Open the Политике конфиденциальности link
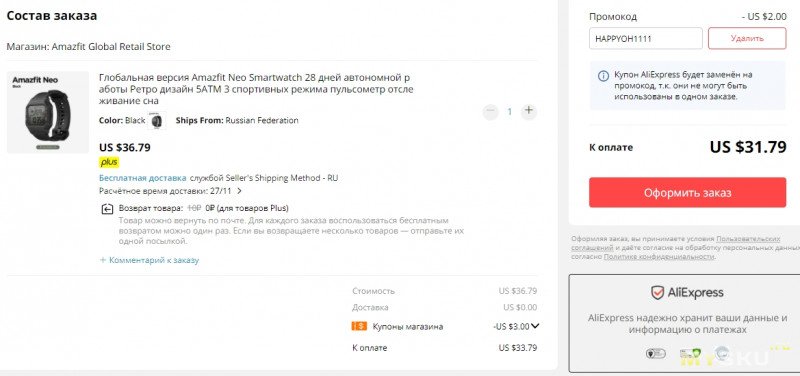Screen dimensions: 800x376 point(659,257)
